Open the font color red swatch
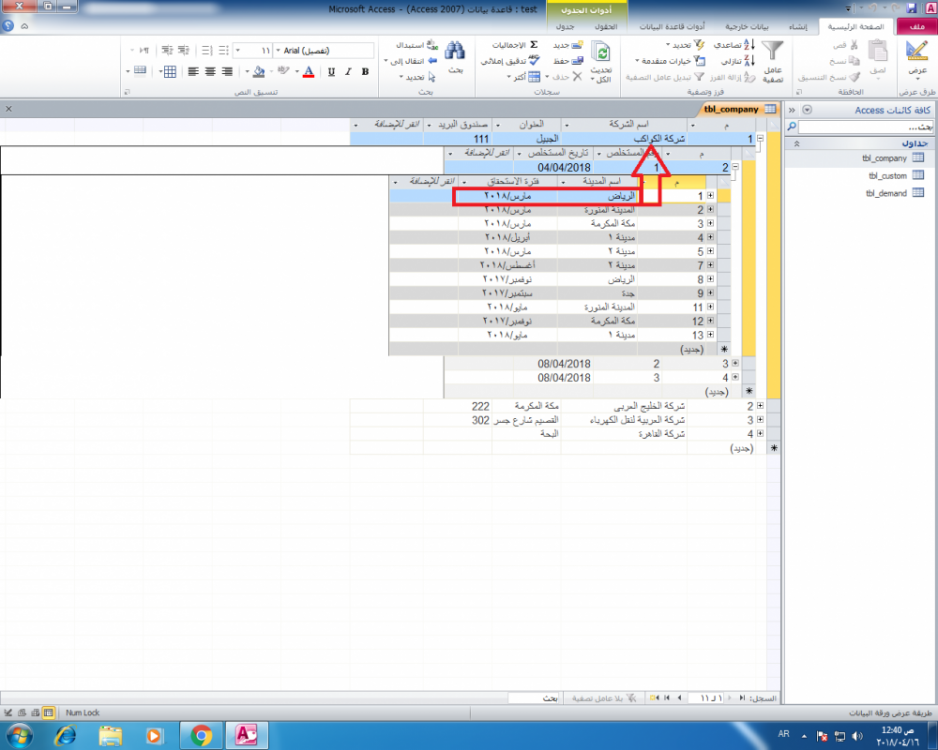Screen dimensions: 938x750 tap(307, 72)
